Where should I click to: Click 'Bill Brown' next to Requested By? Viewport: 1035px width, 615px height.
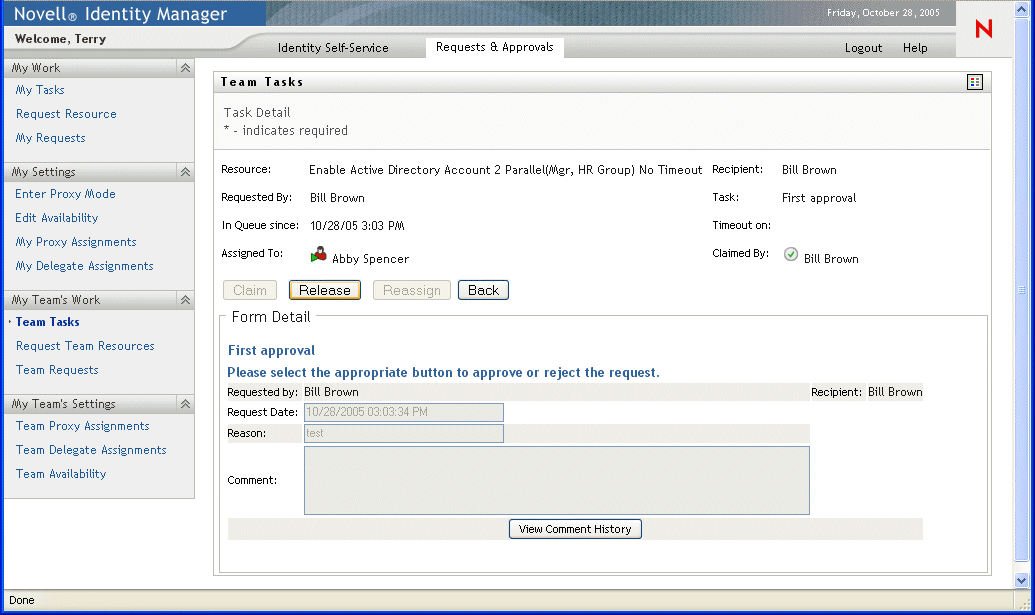pyautogui.click(x=337, y=198)
